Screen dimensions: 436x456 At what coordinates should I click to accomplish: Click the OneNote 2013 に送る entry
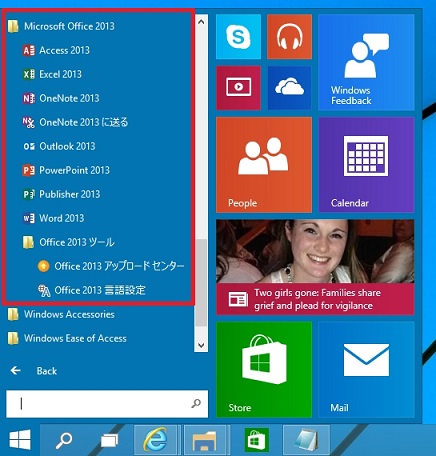(75, 122)
